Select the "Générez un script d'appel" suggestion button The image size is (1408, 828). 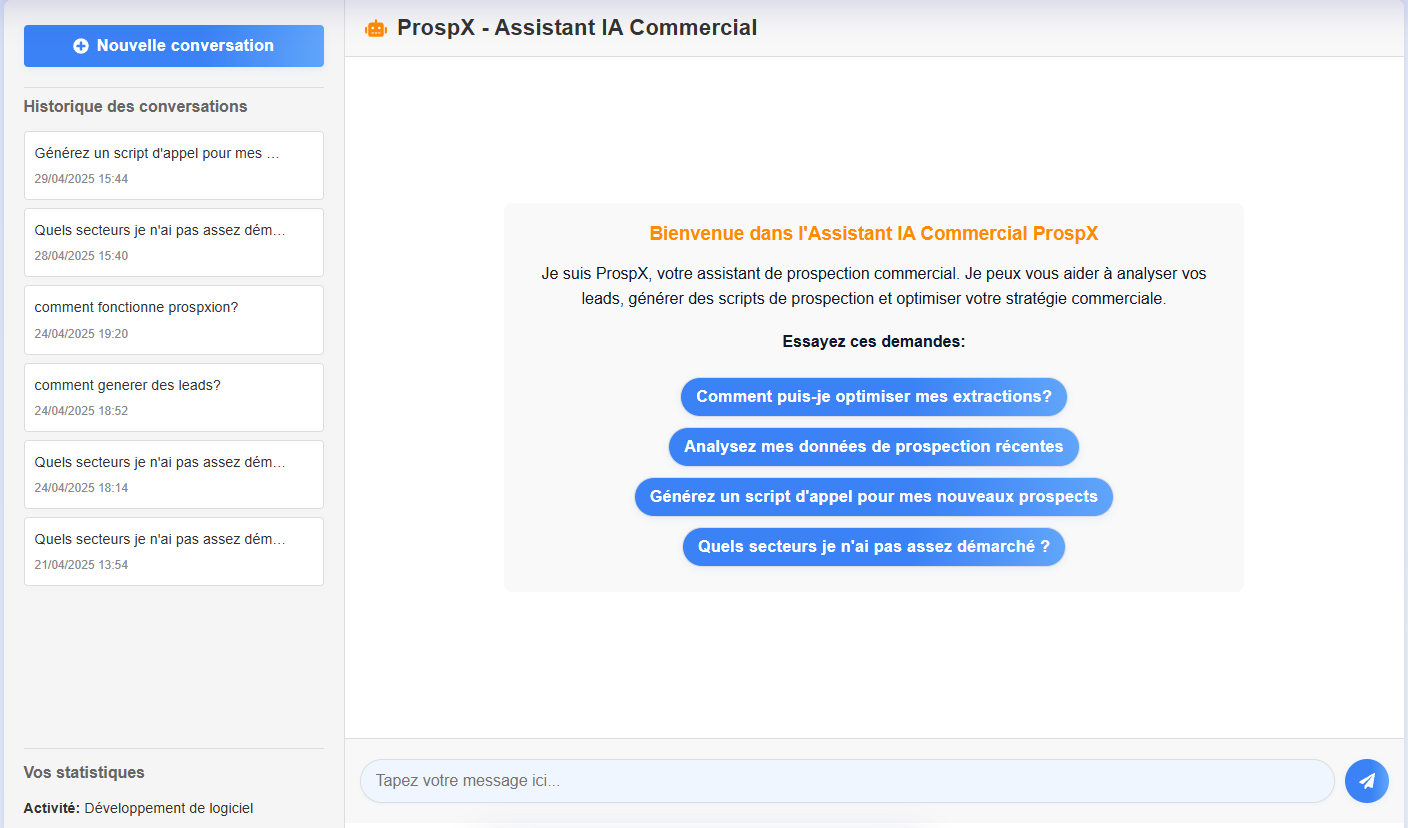click(873, 497)
